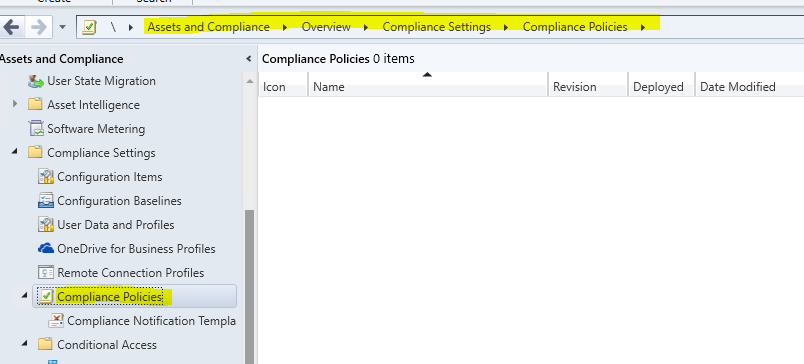
Task: Click Assets and Compliance in breadcrumb
Action: tap(209, 27)
